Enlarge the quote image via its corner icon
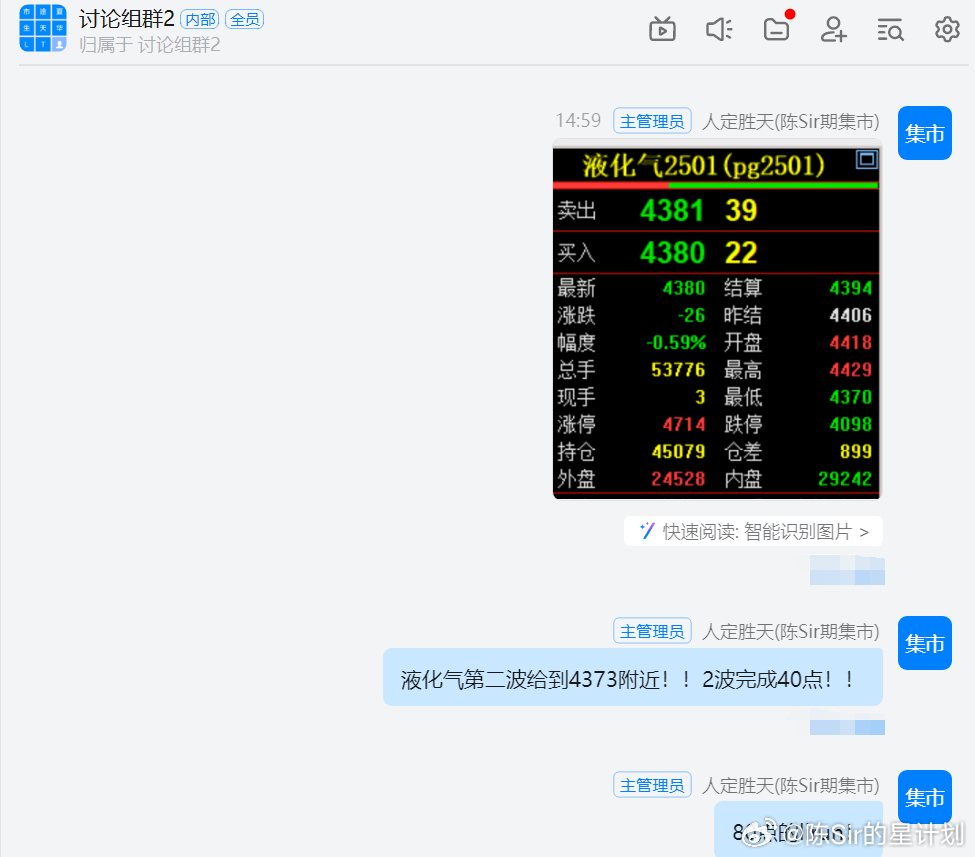Screen dimensions: 975x857 [865, 160]
